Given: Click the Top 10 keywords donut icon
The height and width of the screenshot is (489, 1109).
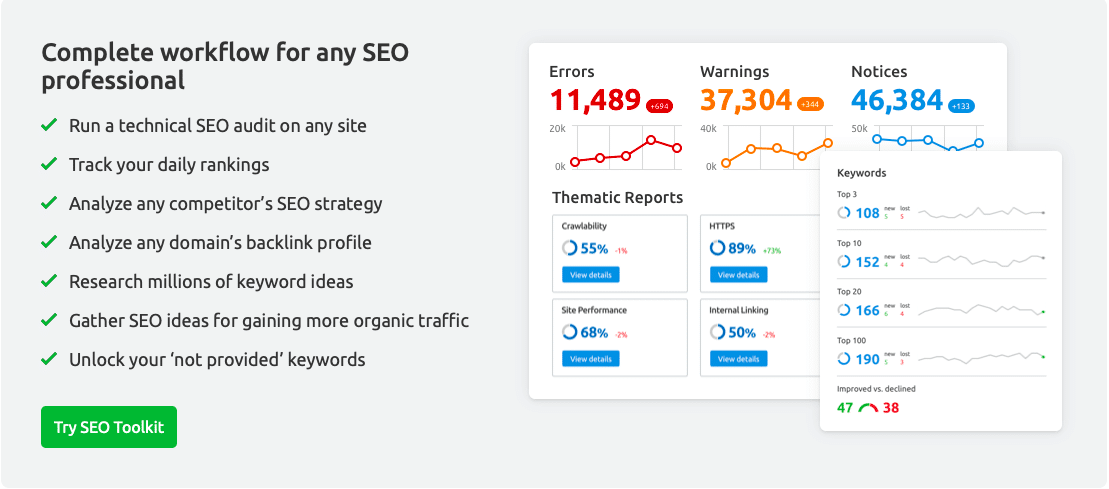Looking at the screenshot, I should point(844,261).
